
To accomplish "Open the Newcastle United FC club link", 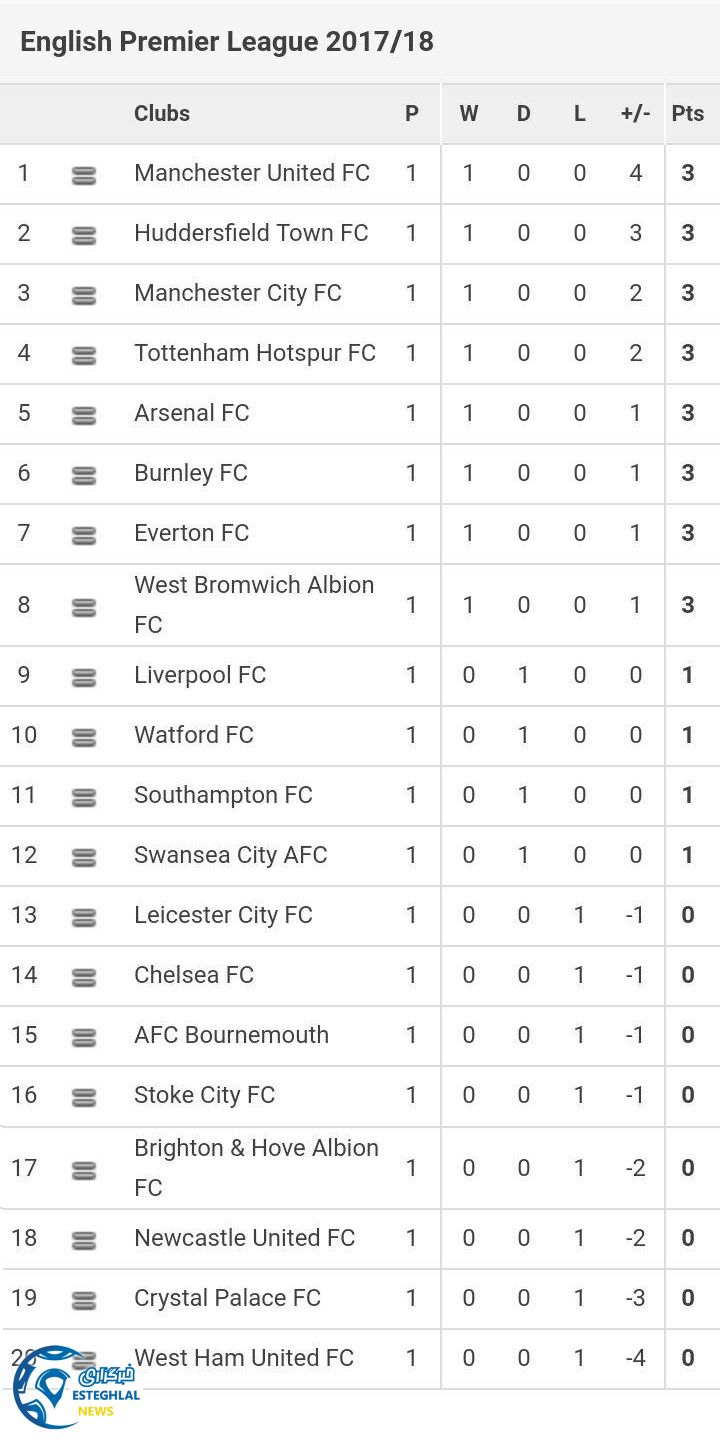I will pos(245,1238).
